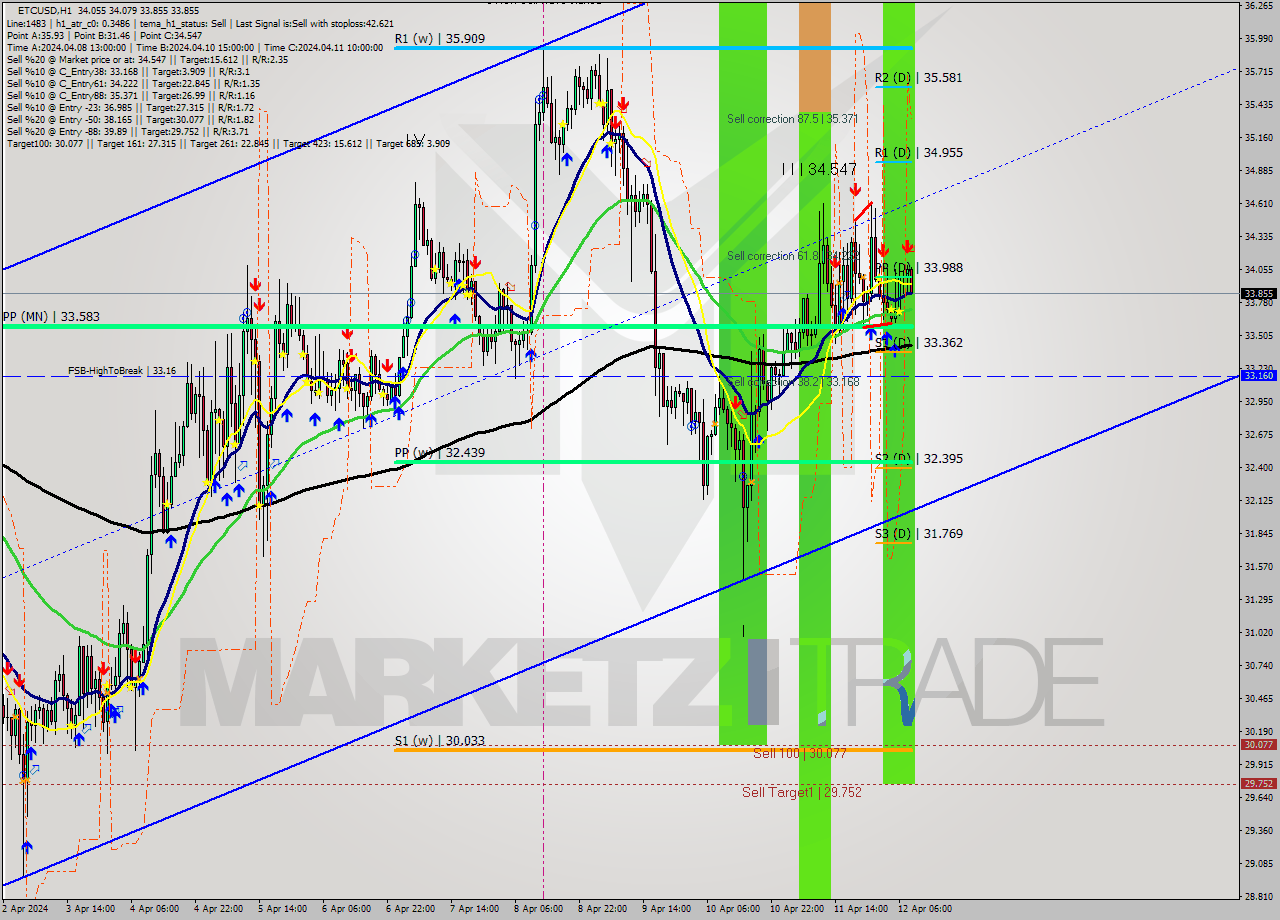Viewport: 1280px width, 920px height.
Task: Select the 9 Apr 14:00 time label
Action: (x=667, y=909)
